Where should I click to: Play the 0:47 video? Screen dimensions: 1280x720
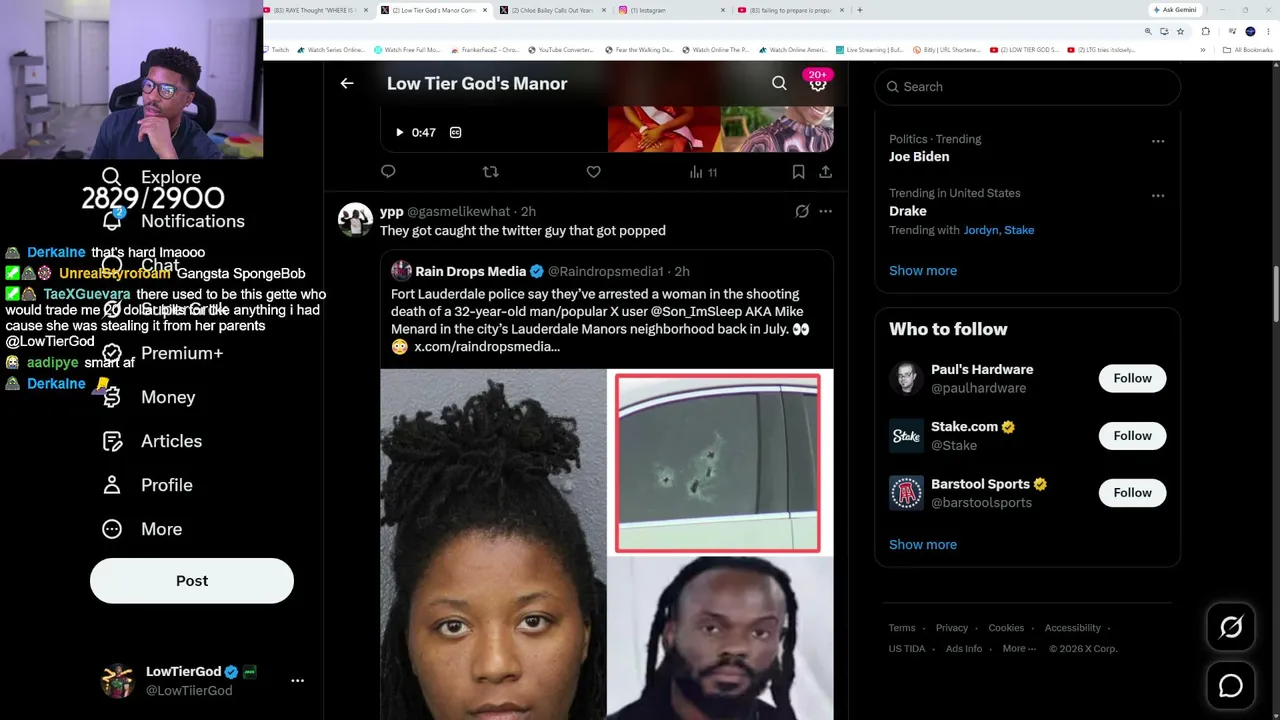point(399,132)
